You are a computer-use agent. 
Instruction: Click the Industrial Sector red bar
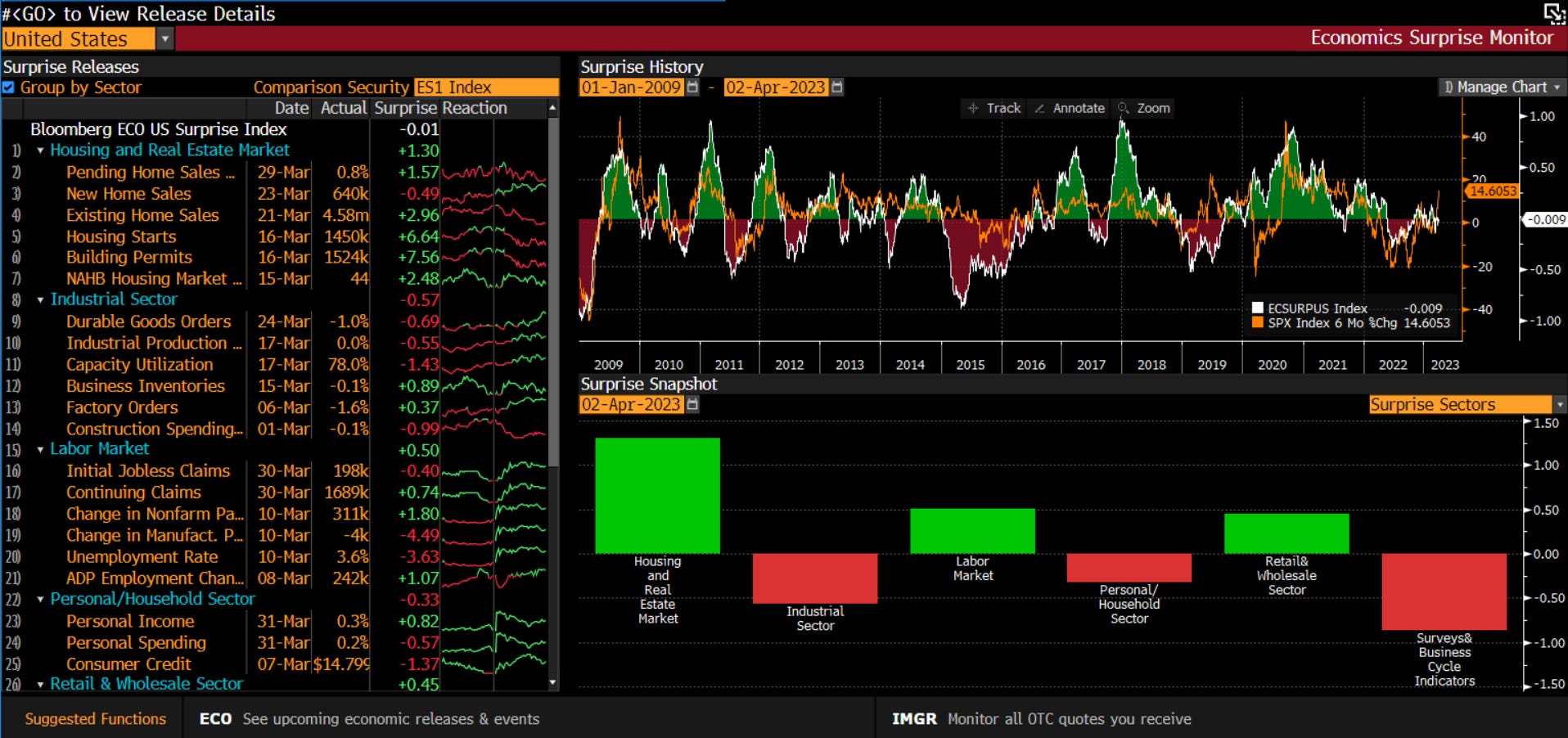(x=815, y=578)
